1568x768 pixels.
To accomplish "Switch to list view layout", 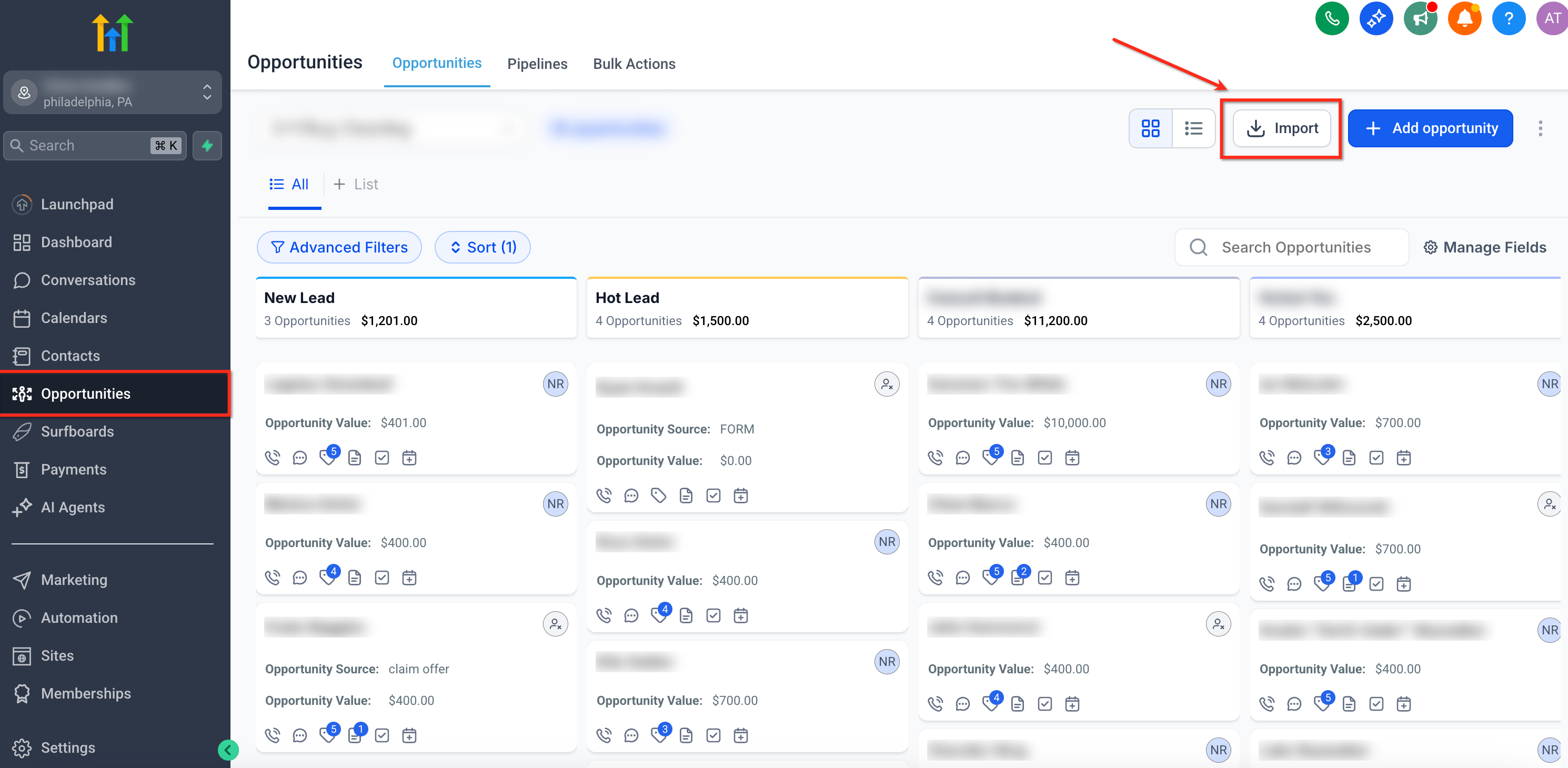I will point(1193,128).
